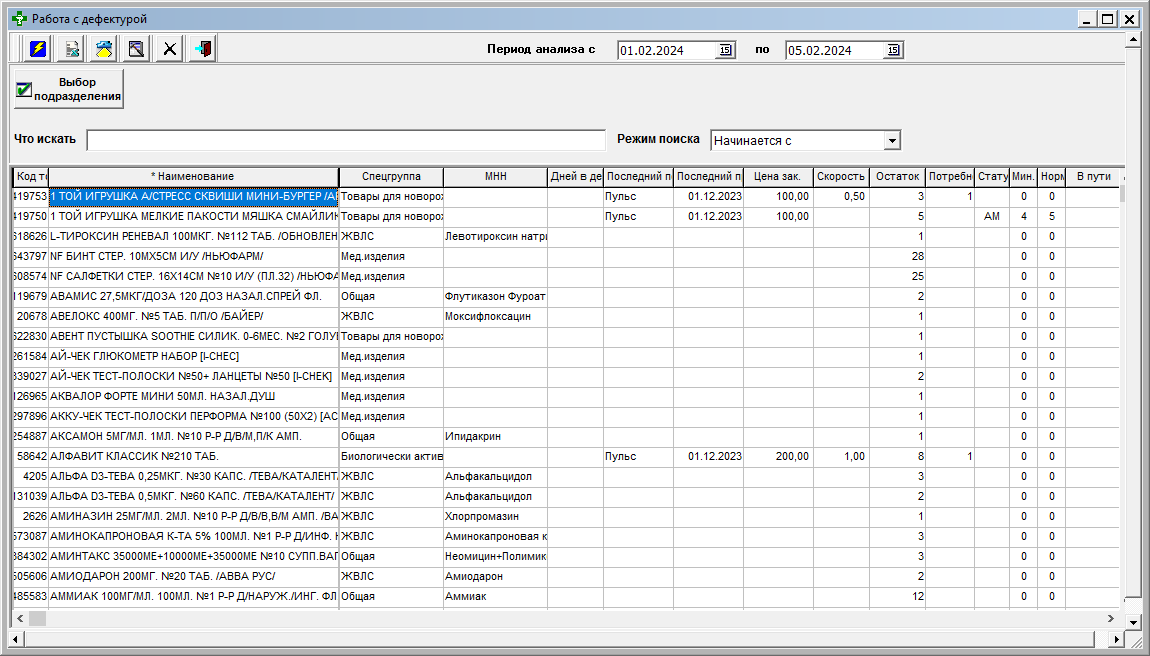Open the Режим поиска dropdown
This screenshot has width=1150, height=656.
(892, 140)
